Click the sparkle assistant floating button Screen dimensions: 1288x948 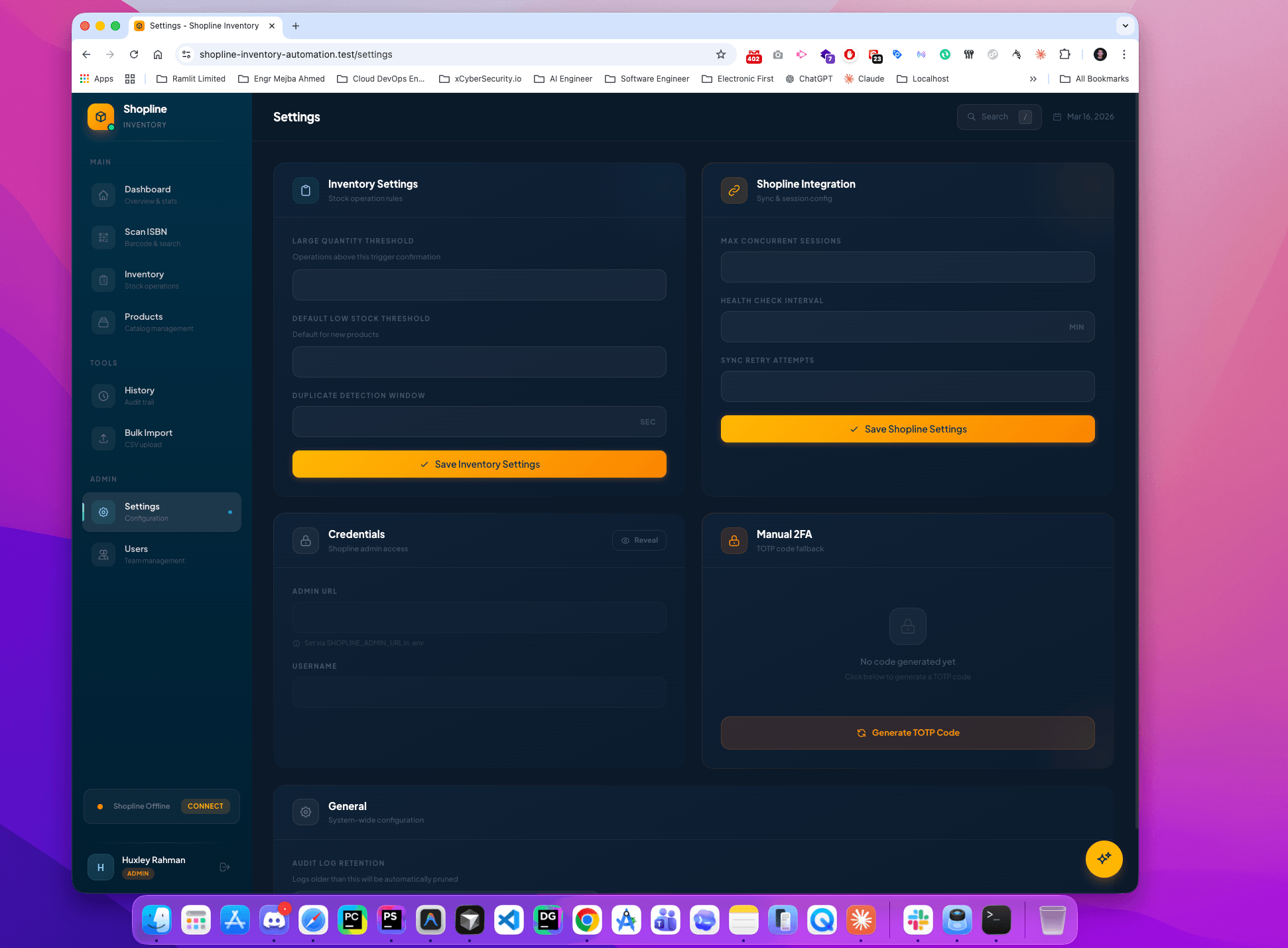coord(1104,859)
